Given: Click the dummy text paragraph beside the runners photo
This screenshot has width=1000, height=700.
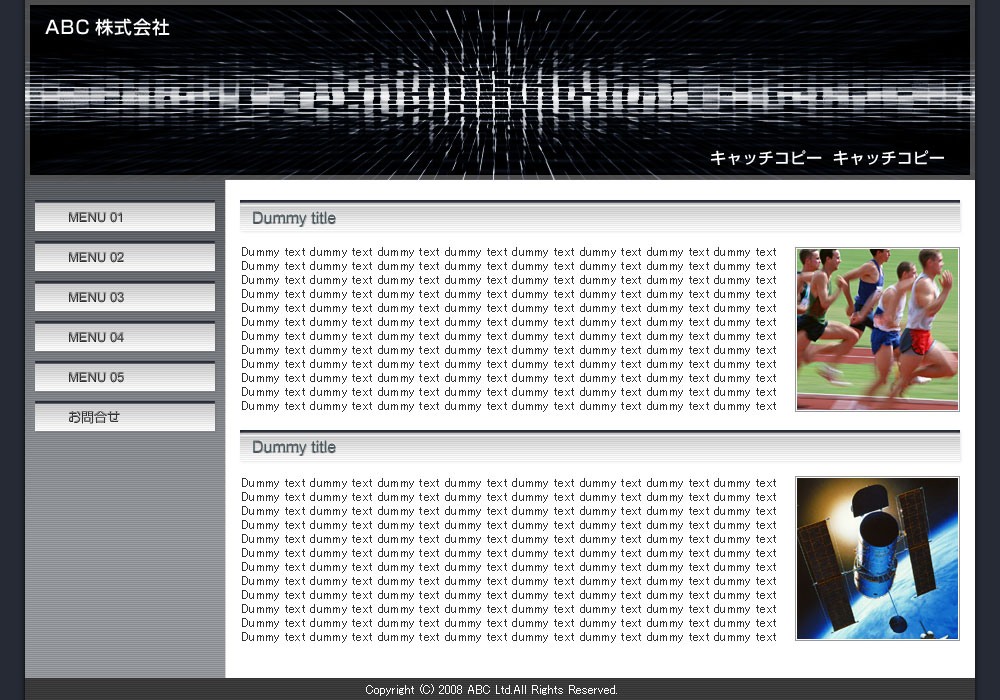Looking at the screenshot, I should pos(508,329).
